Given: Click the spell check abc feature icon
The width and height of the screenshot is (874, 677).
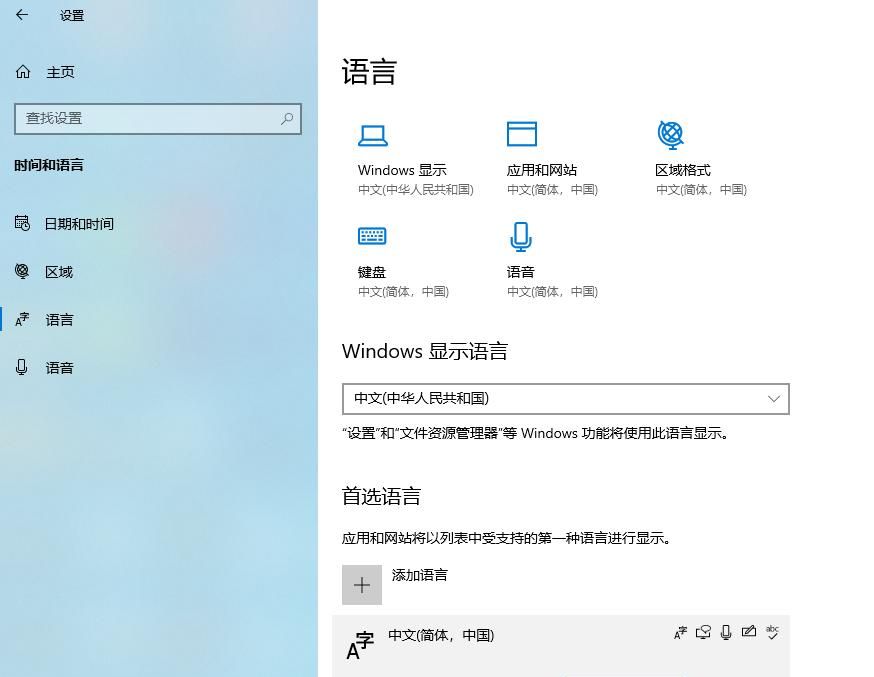Looking at the screenshot, I should pos(772,632).
